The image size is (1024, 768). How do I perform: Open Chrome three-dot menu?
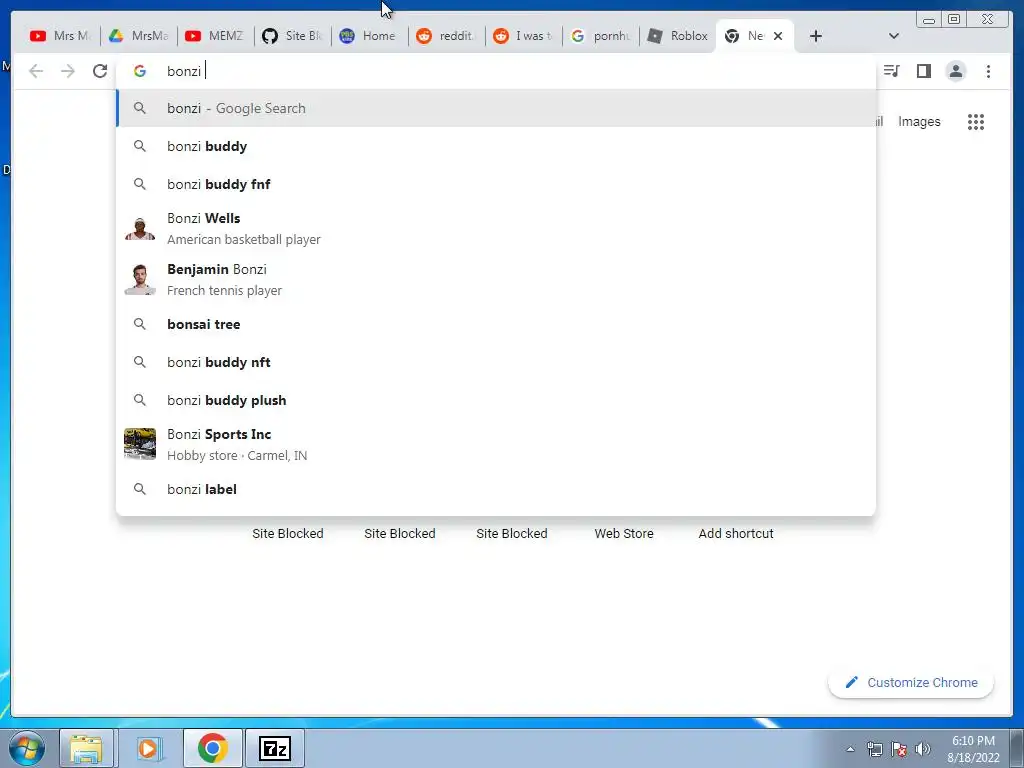pyautogui.click(x=988, y=71)
